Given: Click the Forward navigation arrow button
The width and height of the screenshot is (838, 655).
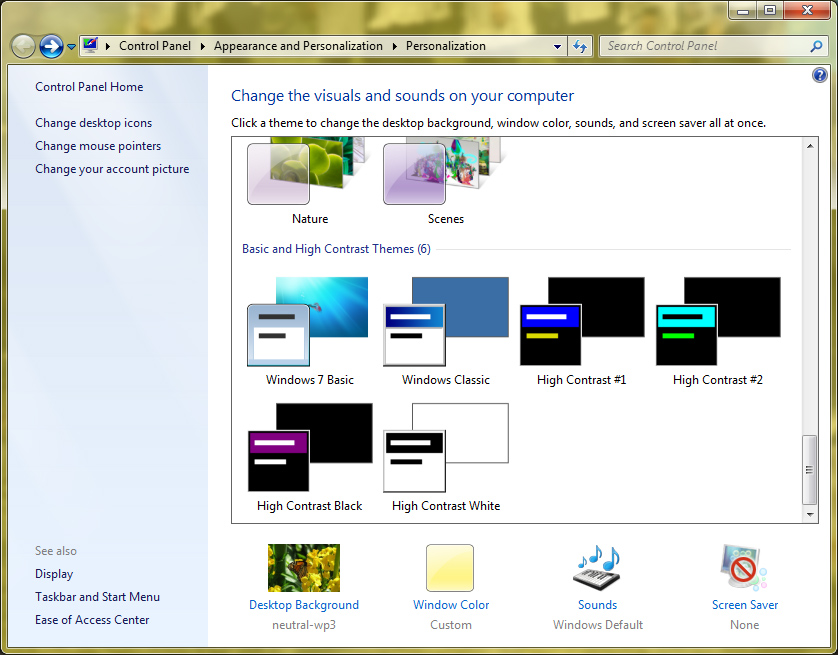Looking at the screenshot, I should tap(51, 46).
